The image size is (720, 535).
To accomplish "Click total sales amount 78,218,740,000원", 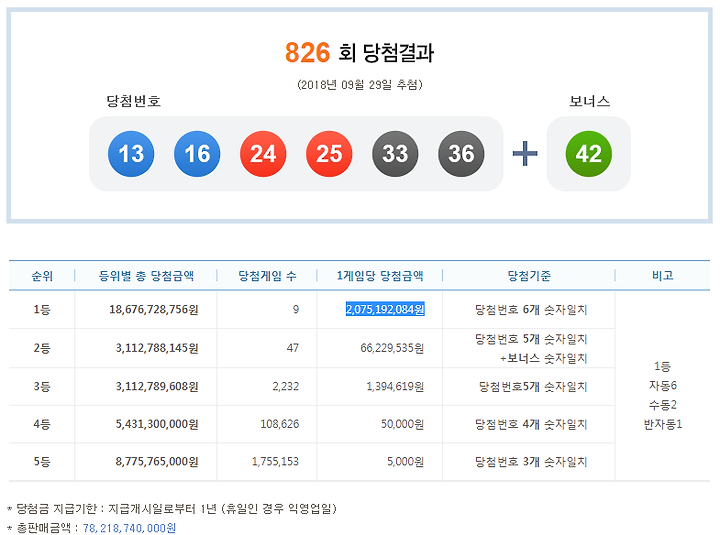I will click(x=129, y=528).
